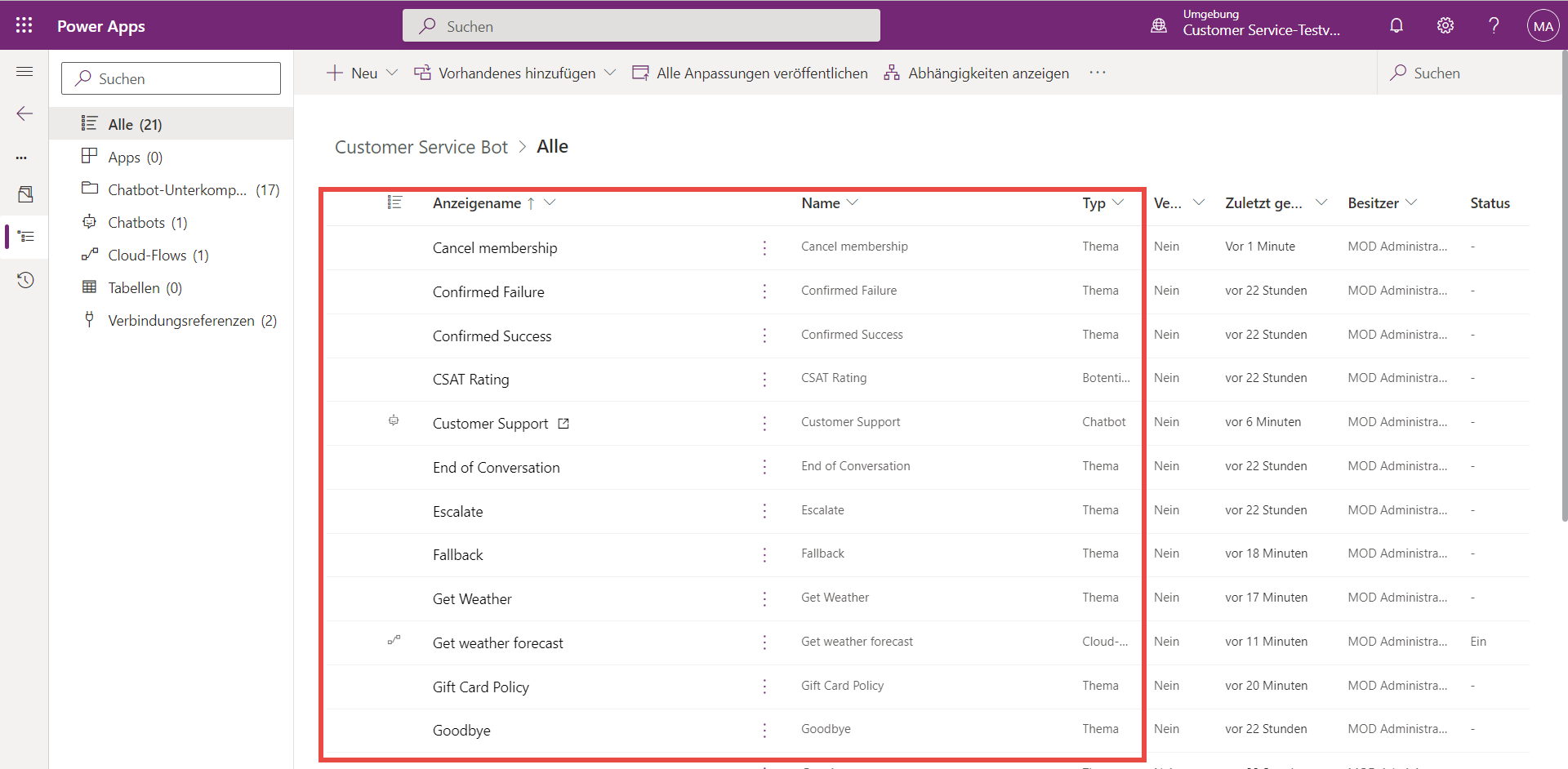Open the Typ column filter dropdown

1118,202
